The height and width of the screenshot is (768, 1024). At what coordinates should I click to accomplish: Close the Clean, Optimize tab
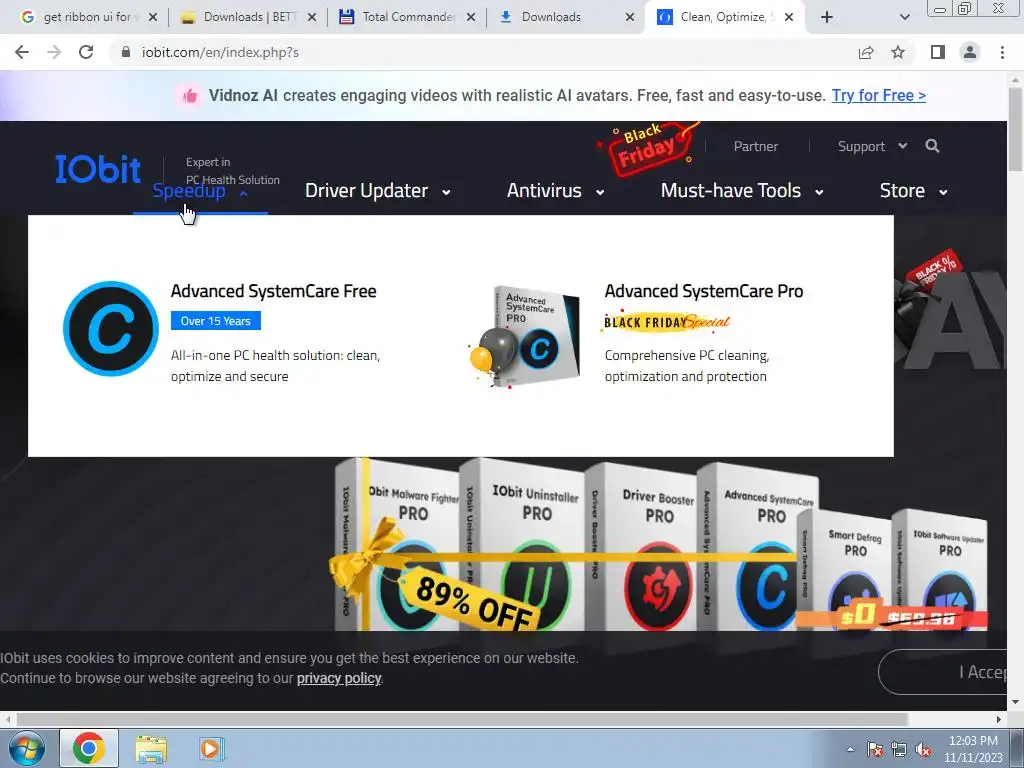[x=789, y=17]
